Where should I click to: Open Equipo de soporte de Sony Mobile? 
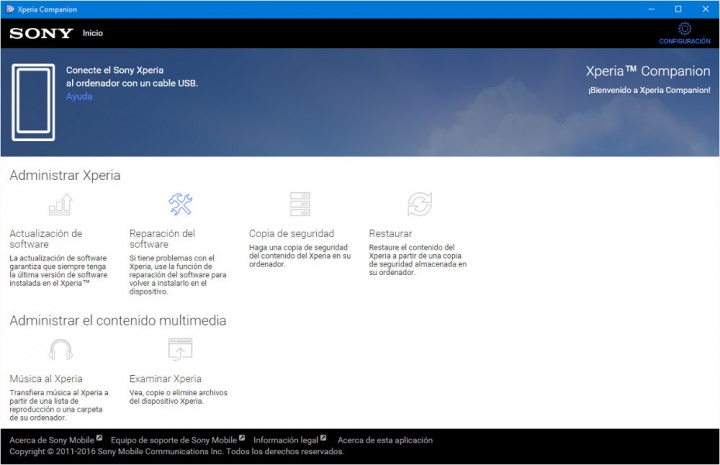pyautogui.click(x=174, y=440)
